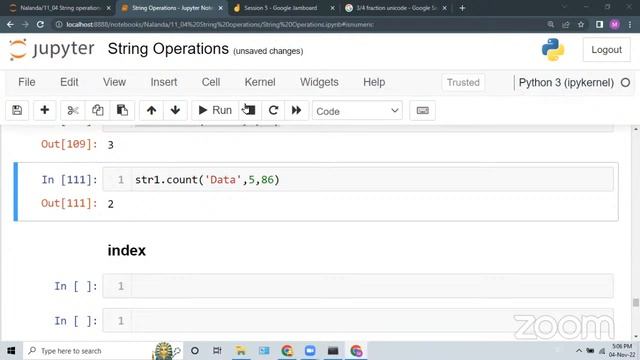
Task: Open browser zoom magnifier icon
Action: [x=551, y=24]
